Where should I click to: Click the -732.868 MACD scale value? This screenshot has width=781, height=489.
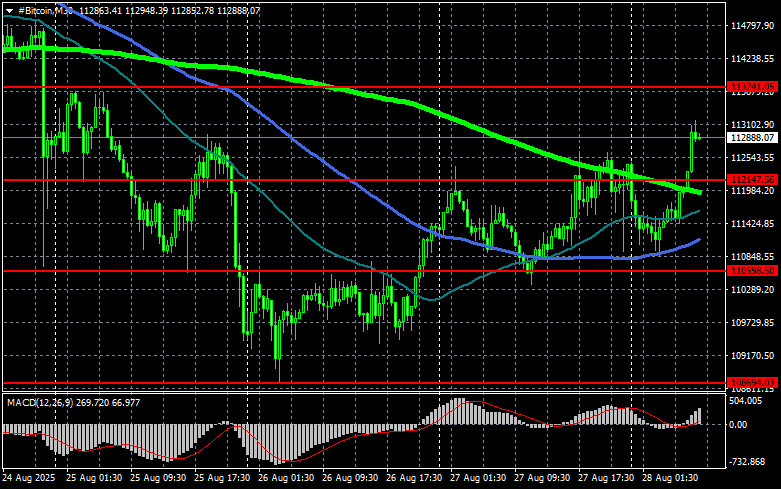coord(747,462)
